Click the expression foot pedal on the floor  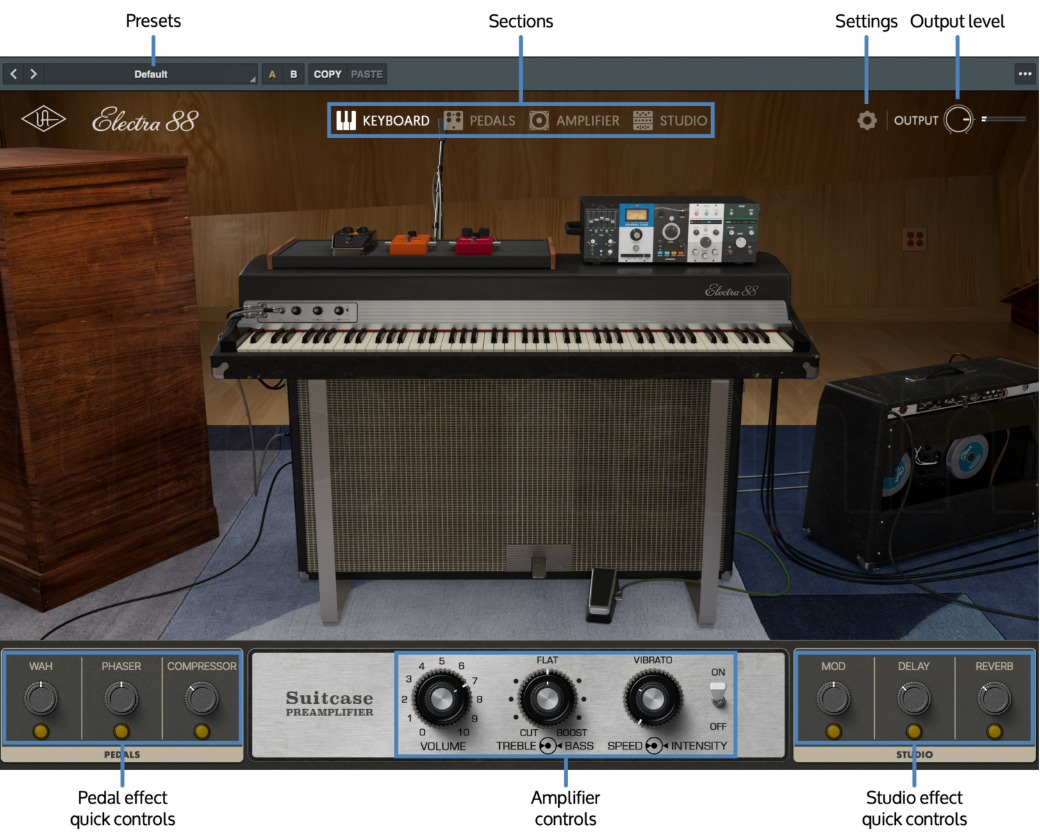click(603, 595)
